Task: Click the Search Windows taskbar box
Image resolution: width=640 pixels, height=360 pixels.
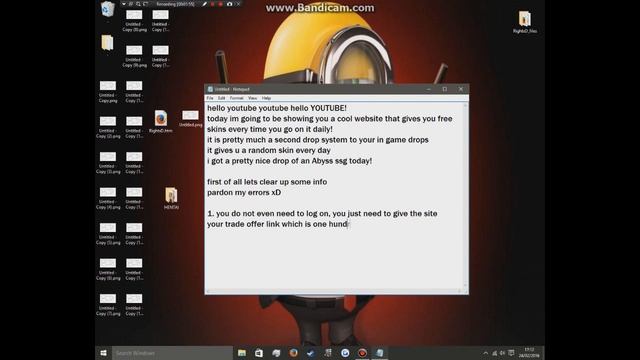Action: (x=172, y=353)
